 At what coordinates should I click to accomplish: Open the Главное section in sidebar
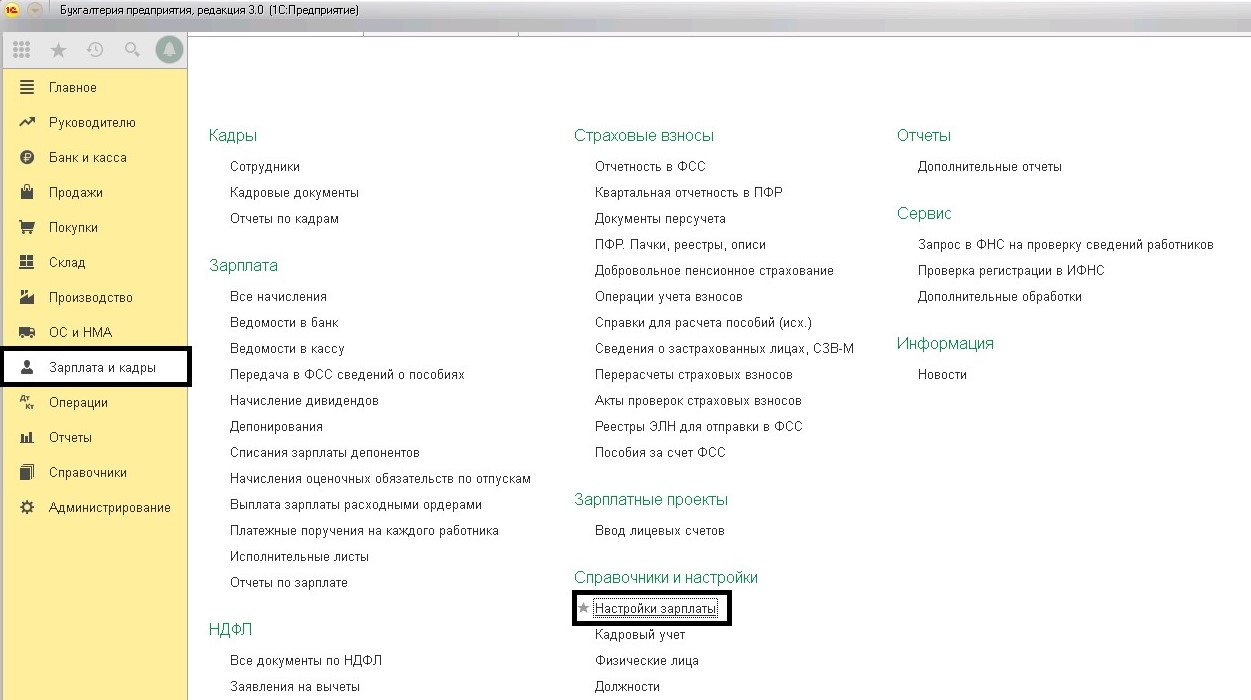coord(73,88)
